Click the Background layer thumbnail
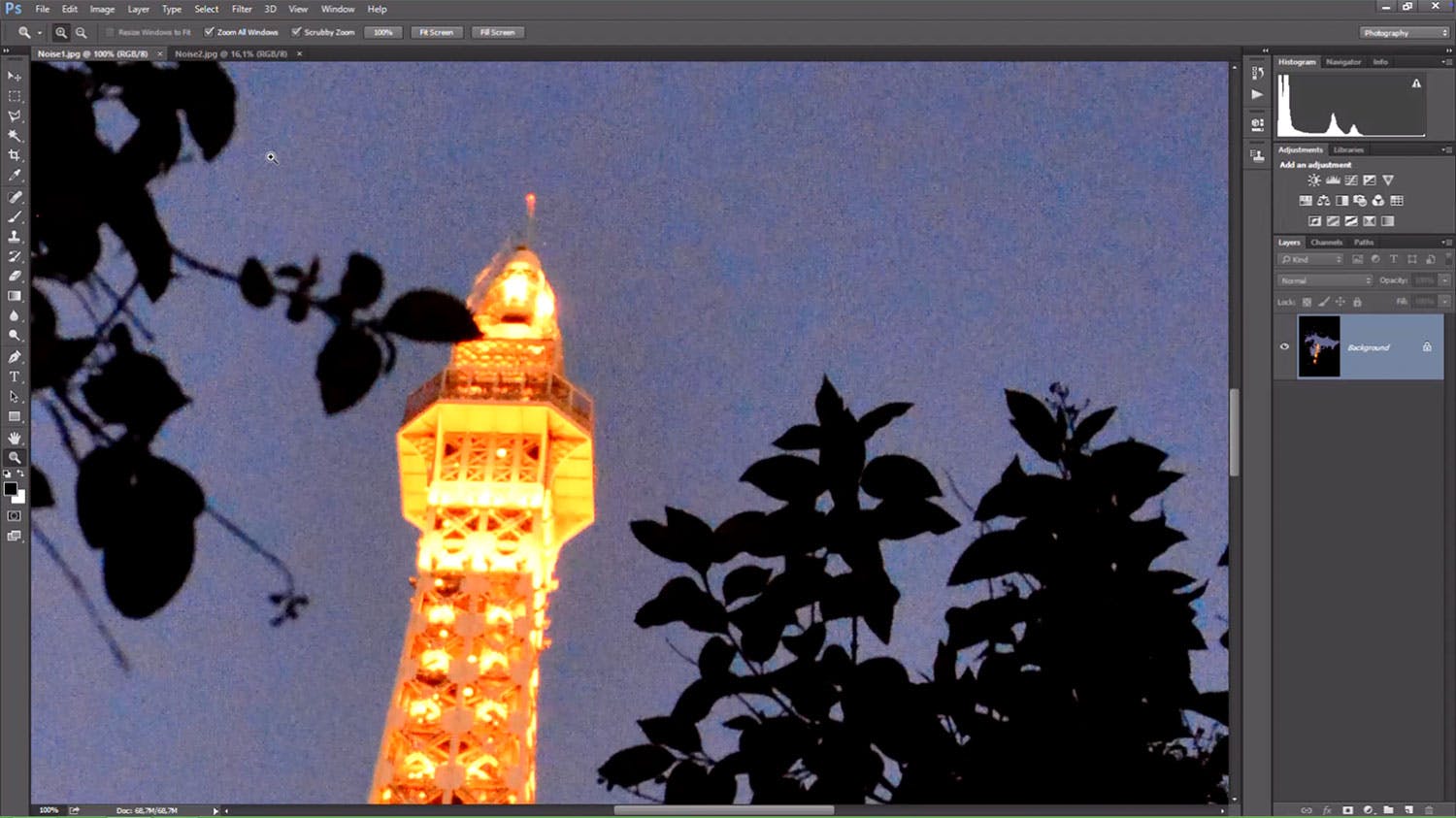 (x=1318, y=346)
